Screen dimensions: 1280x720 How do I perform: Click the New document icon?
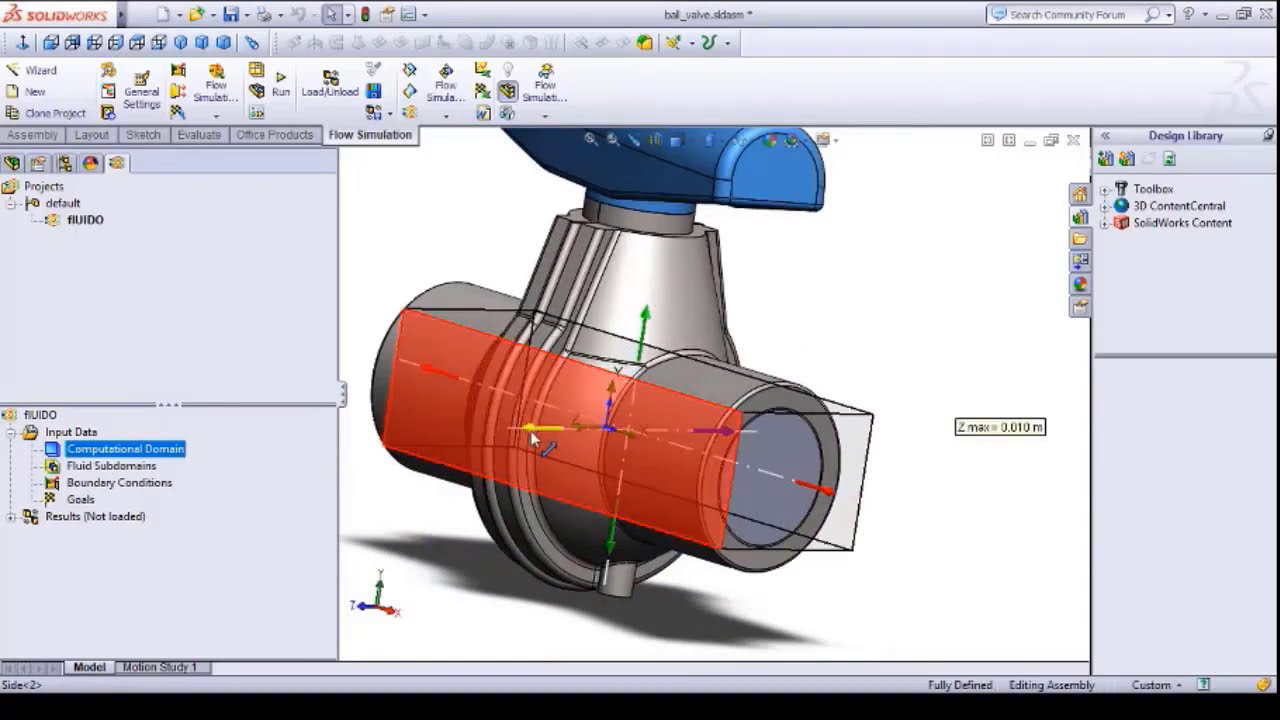click(x=163, y=14)
